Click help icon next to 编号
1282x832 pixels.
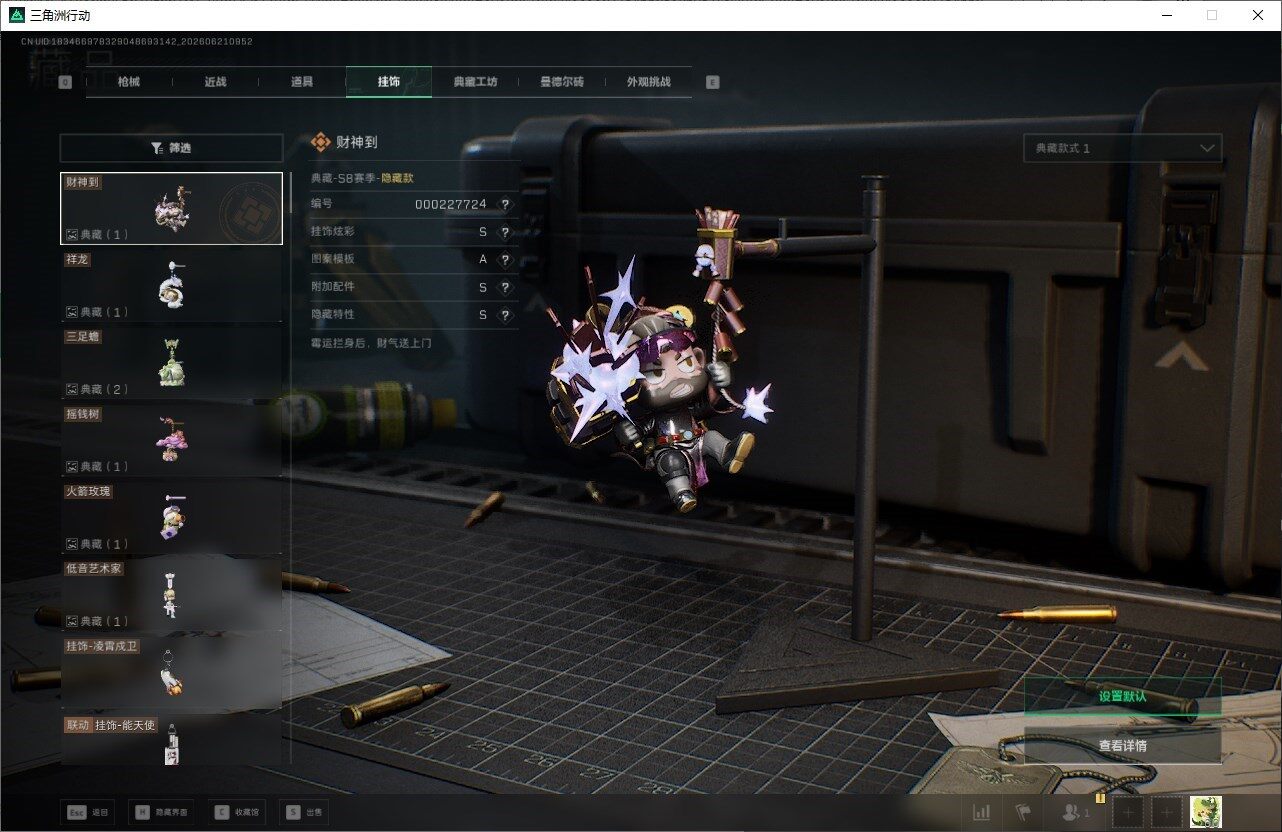coord(505,204)
